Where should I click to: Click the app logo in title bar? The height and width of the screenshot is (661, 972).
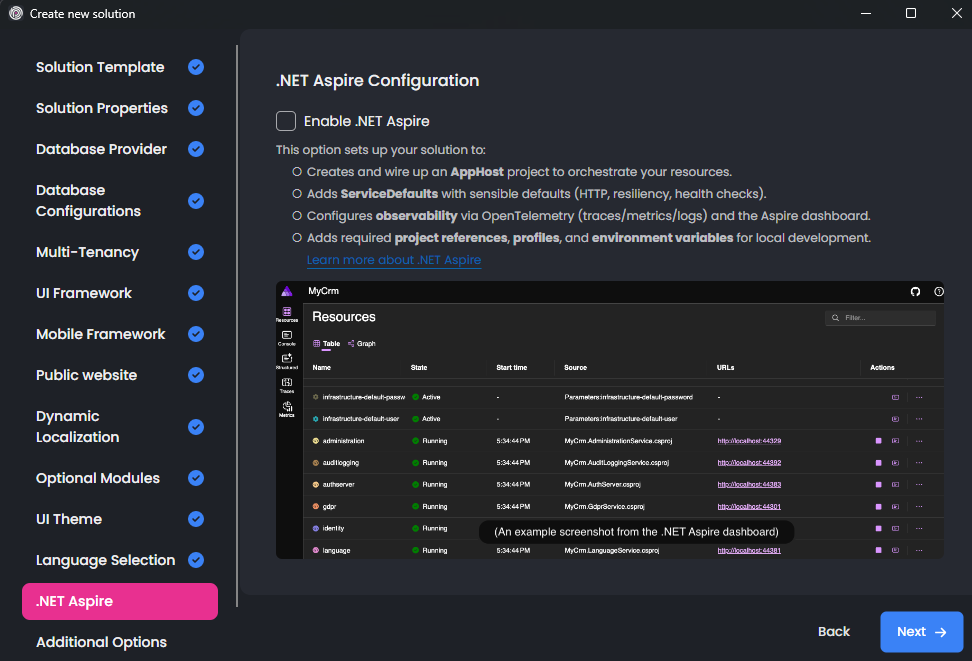(15, 14)
